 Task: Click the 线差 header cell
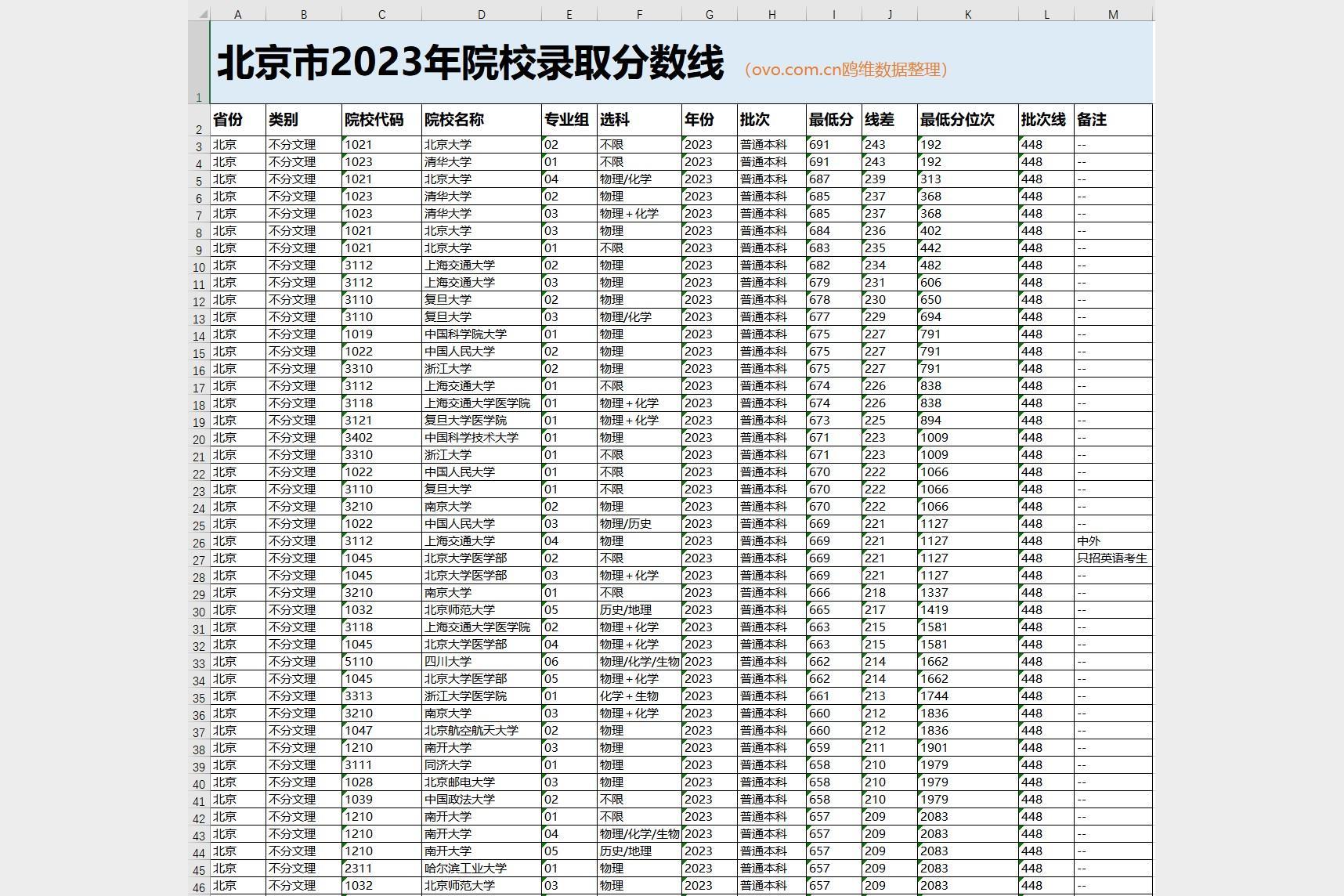point(890,120)
